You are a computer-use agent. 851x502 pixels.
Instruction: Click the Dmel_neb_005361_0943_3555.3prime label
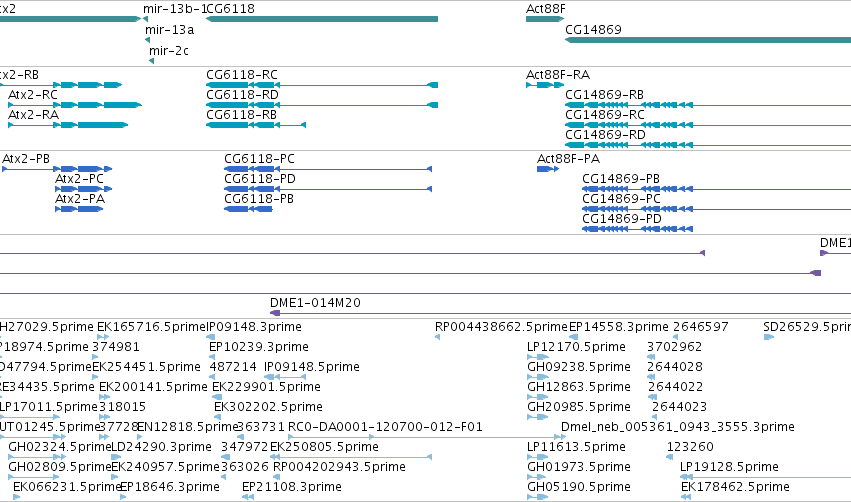pyautogui.click(x=678, y=428)
